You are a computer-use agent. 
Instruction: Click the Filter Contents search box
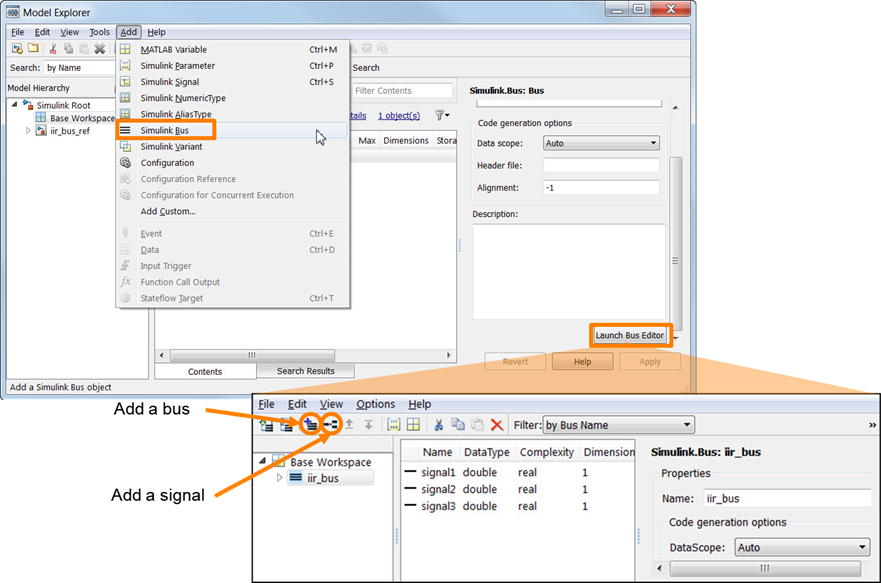(402, 90)
